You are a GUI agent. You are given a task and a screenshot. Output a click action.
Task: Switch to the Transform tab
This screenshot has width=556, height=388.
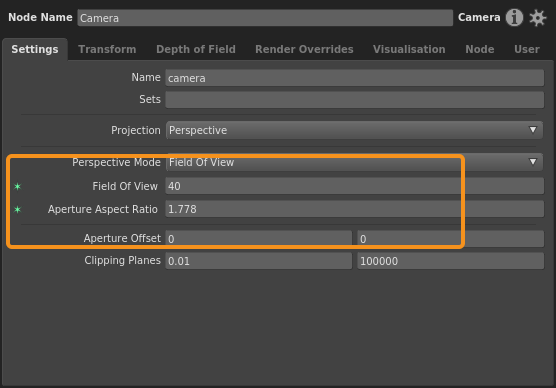(107, 49)
